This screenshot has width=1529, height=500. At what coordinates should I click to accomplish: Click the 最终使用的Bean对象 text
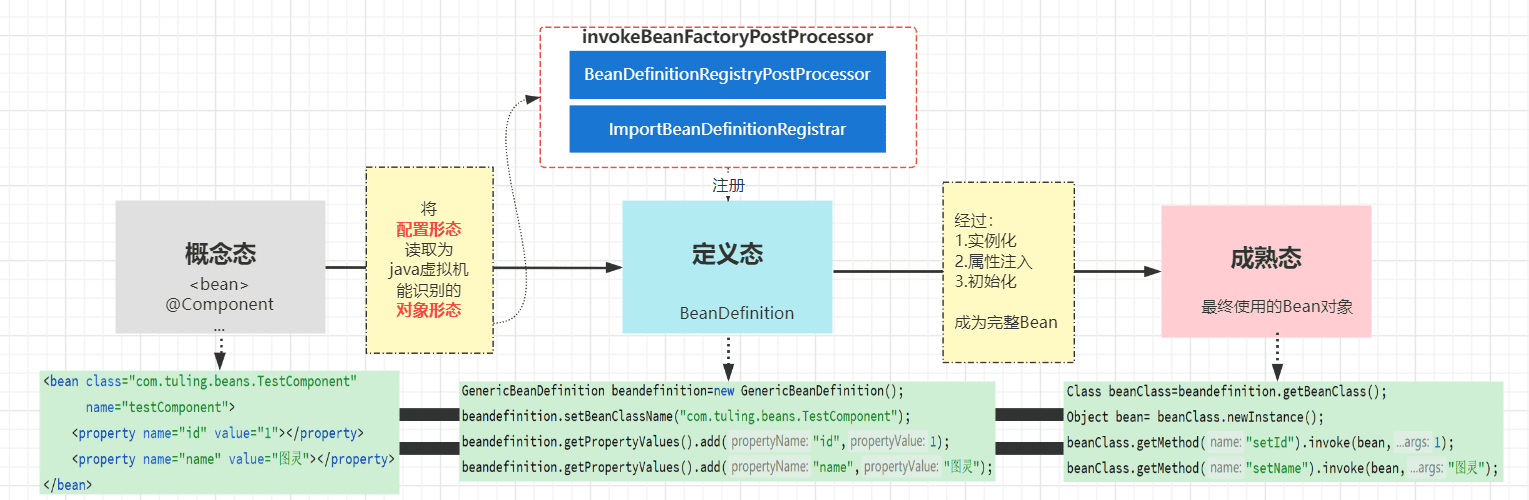[x=1277, y=307]
